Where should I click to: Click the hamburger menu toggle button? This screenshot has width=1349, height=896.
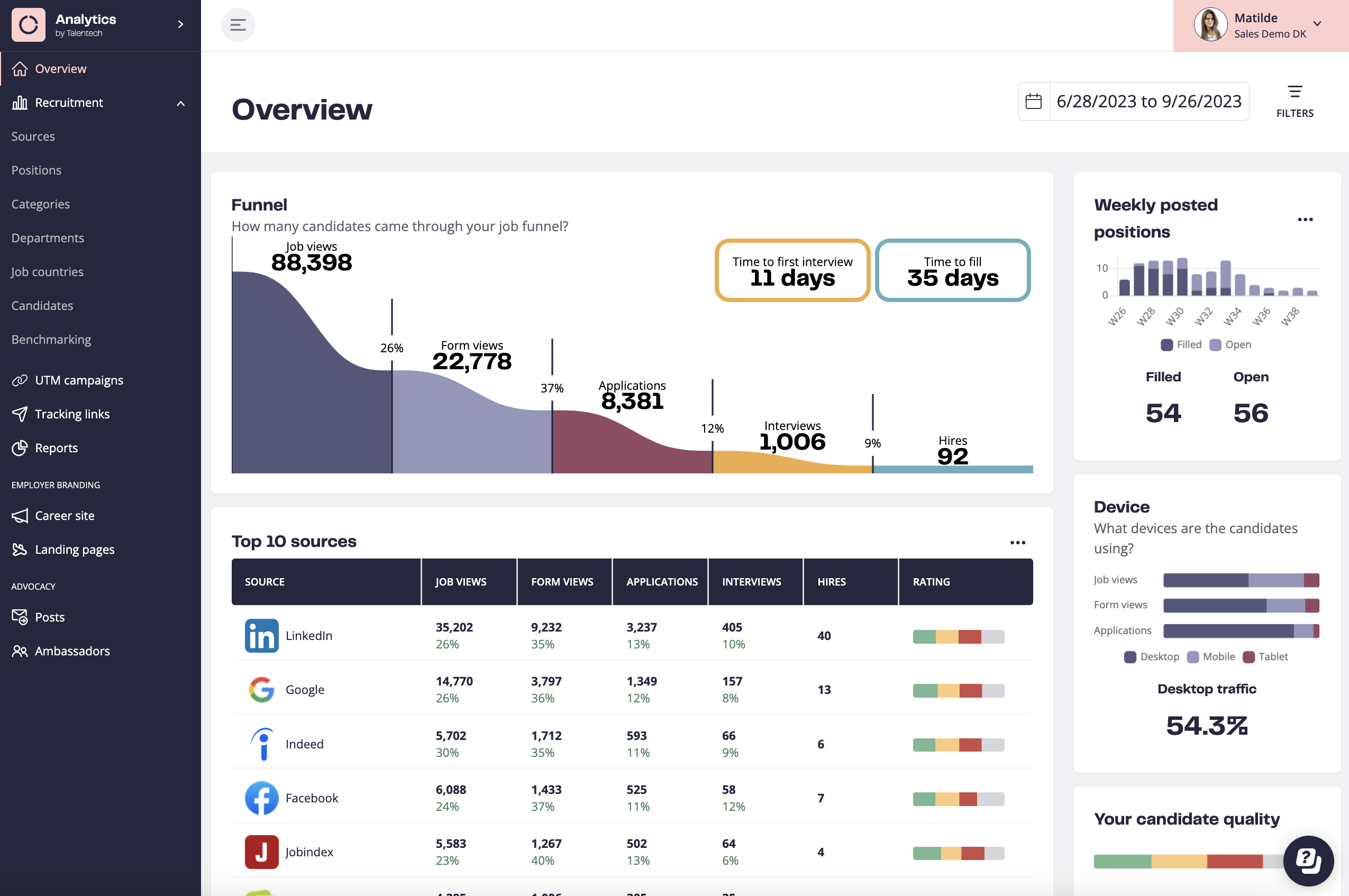(238, 24)
